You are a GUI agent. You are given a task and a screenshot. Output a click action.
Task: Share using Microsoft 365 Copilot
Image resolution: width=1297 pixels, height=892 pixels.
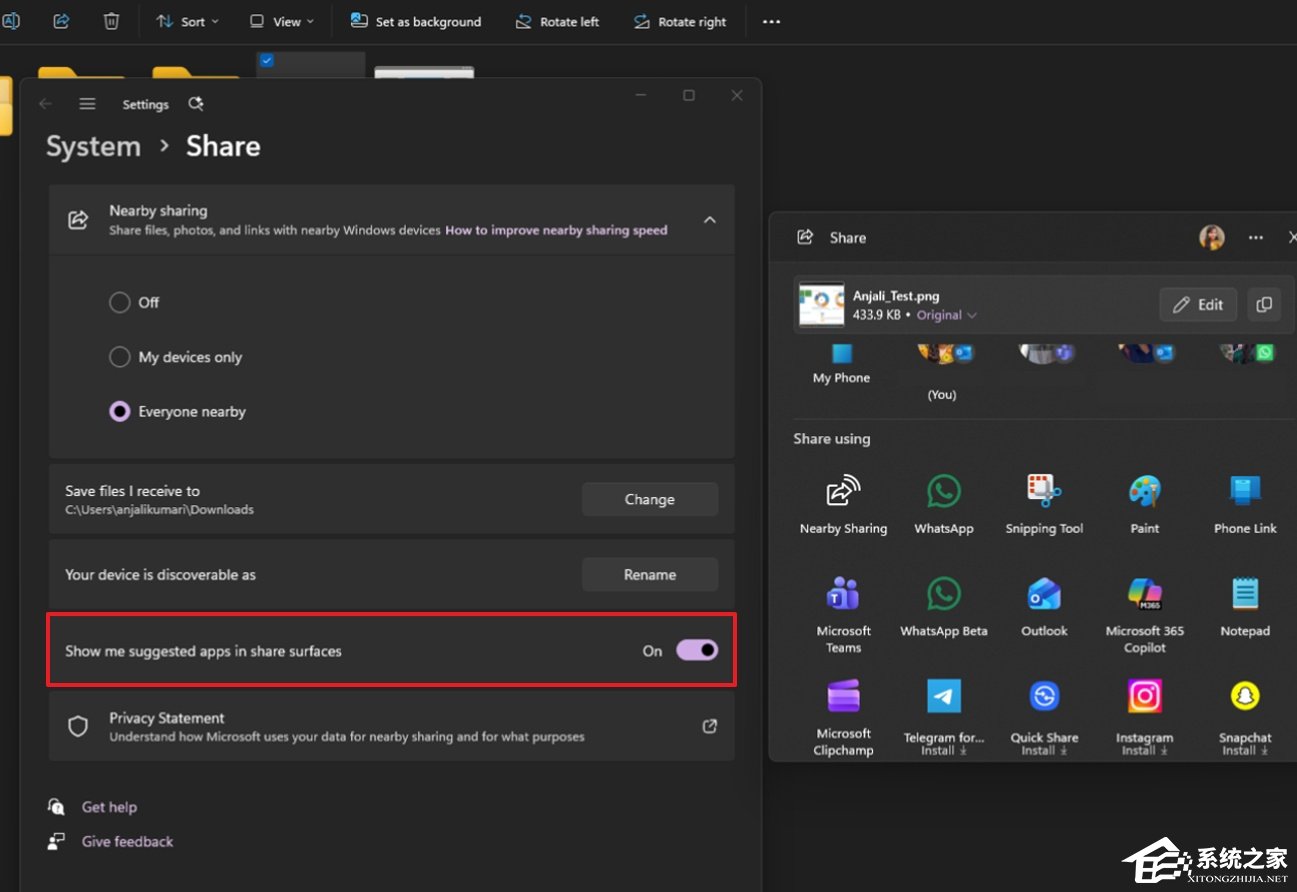[1145, 615]
